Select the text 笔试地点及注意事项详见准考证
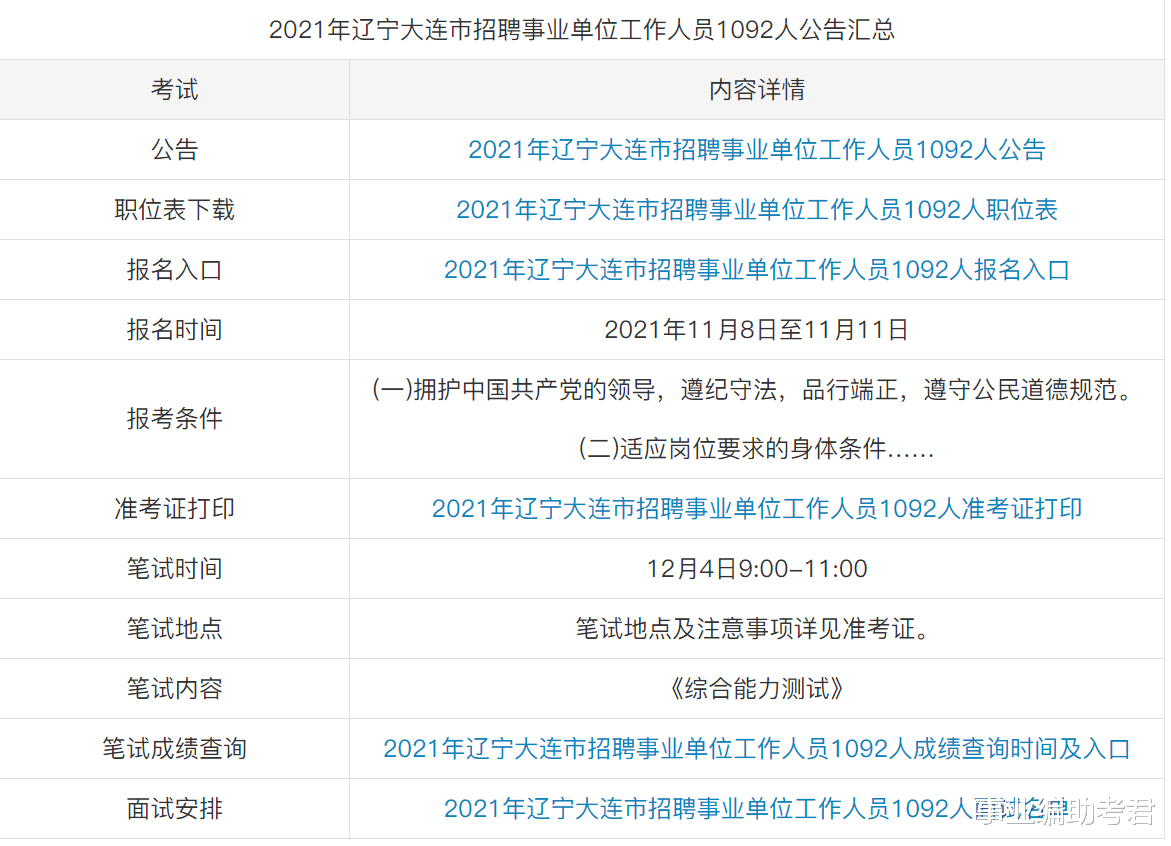1171x846 pixels. (754, 629)
